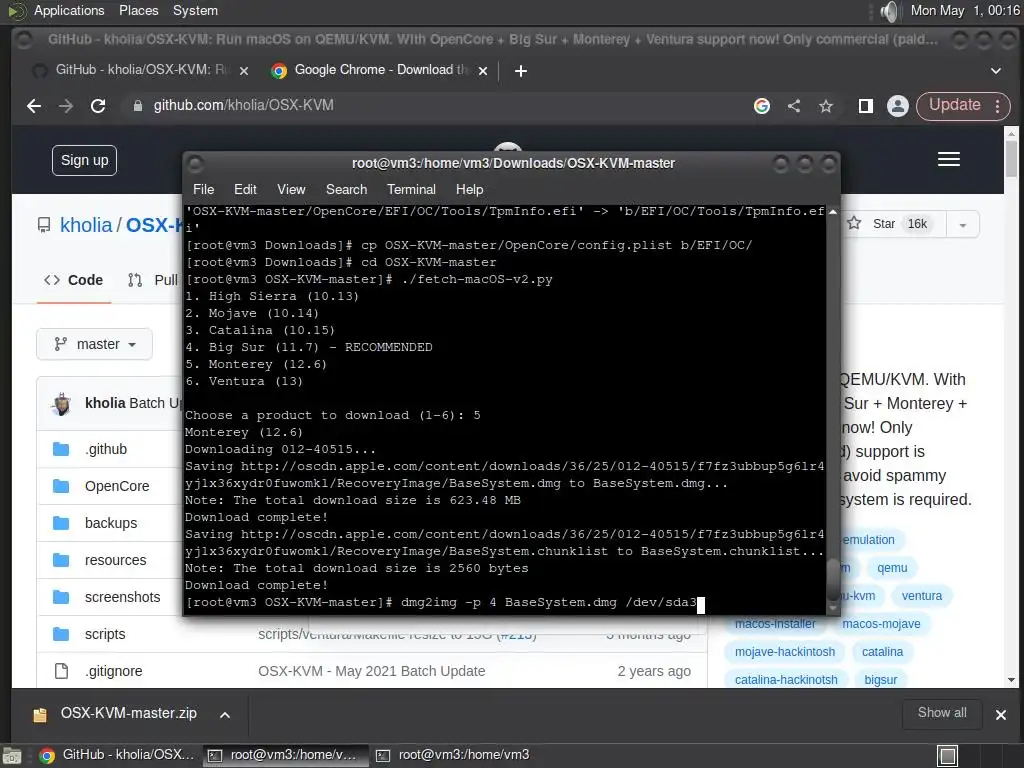This screenshot has width=1024, height=768.
Task: Click the qemu topic tag
Action: coord(892,568)
